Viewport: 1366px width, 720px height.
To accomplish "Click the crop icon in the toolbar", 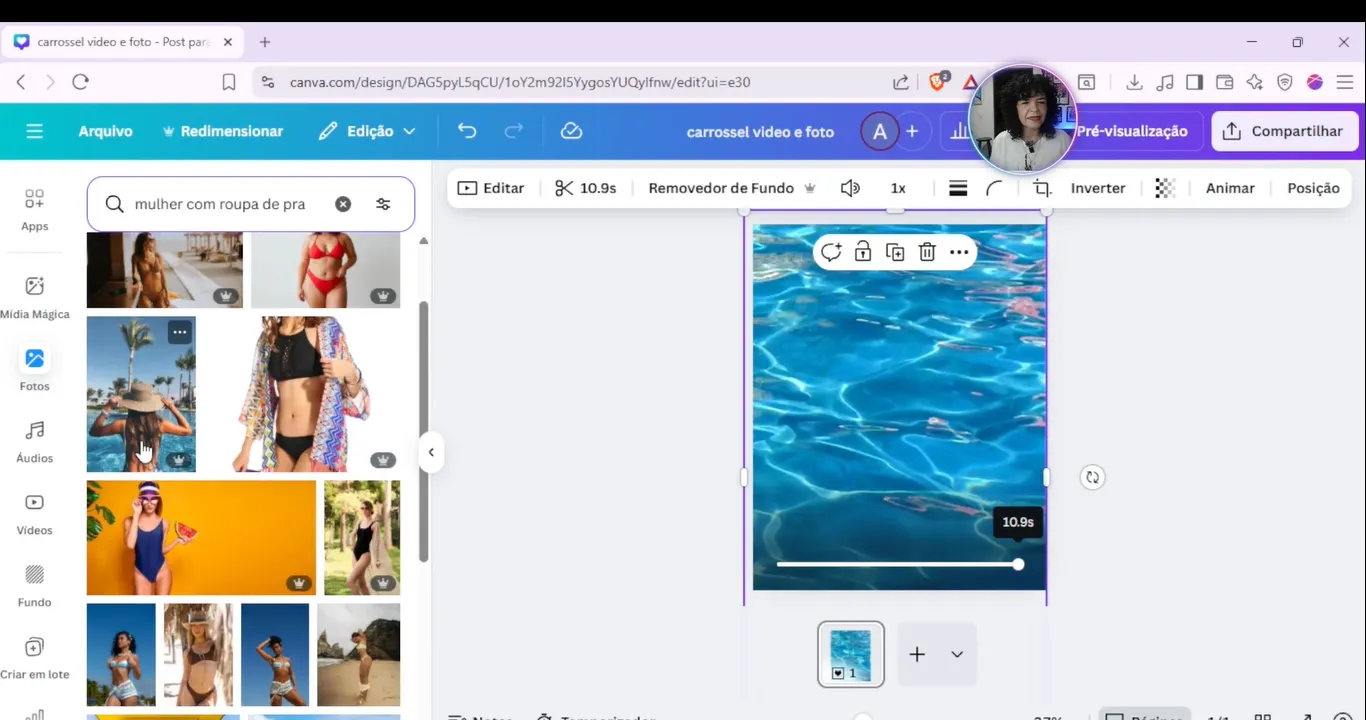I will [x=1042, y=188].
